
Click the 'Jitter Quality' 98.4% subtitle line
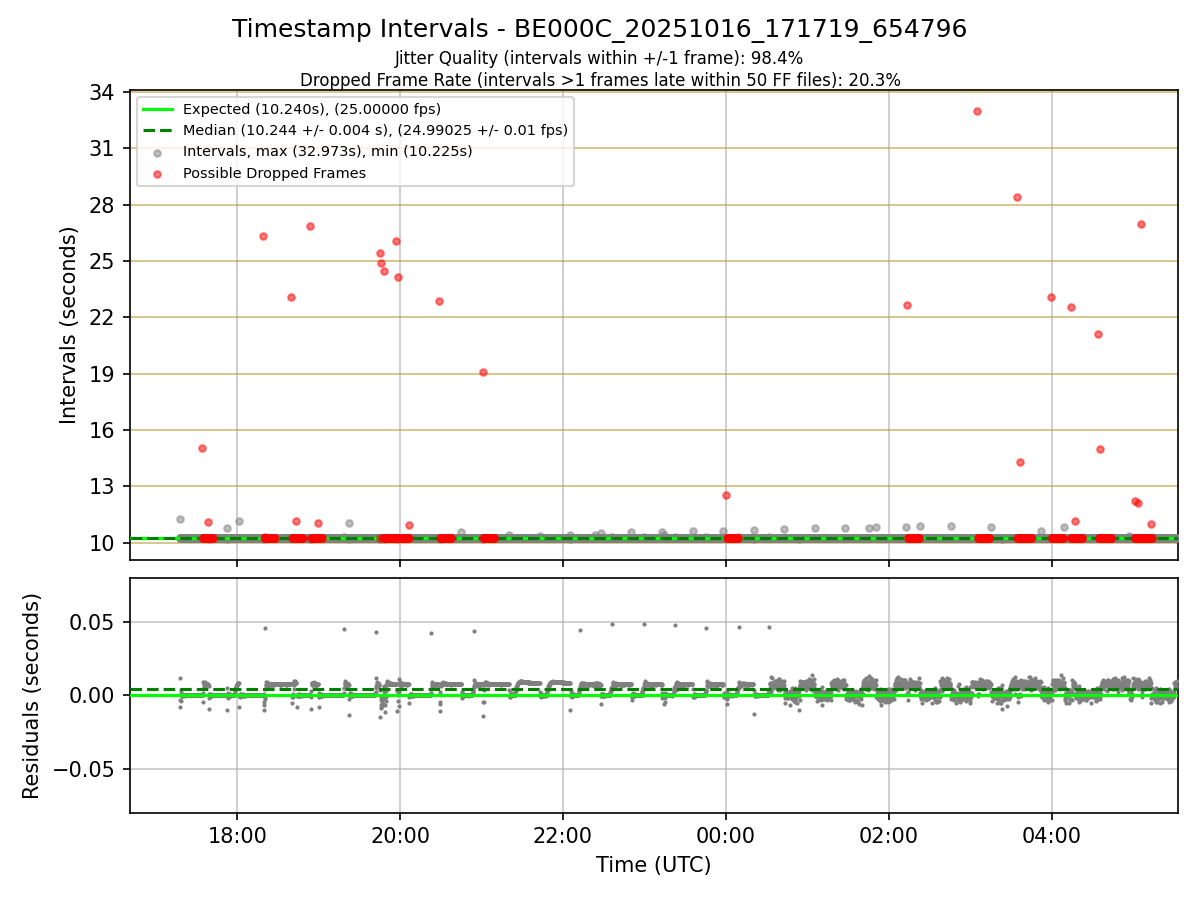[599, 58]
